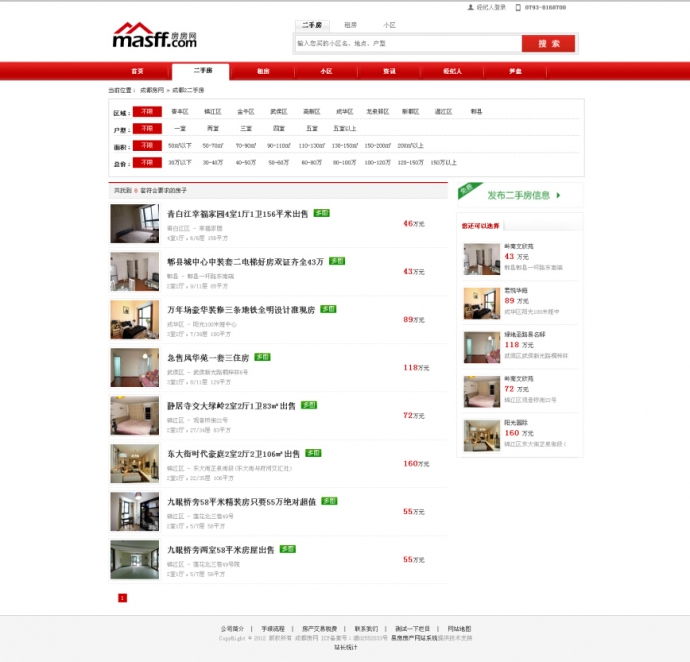Click the 多图 badge on the 青白江幸福家园 listing
Image resolution: width=690 pixels, height=662 pixels.
[x=322, y=213]
